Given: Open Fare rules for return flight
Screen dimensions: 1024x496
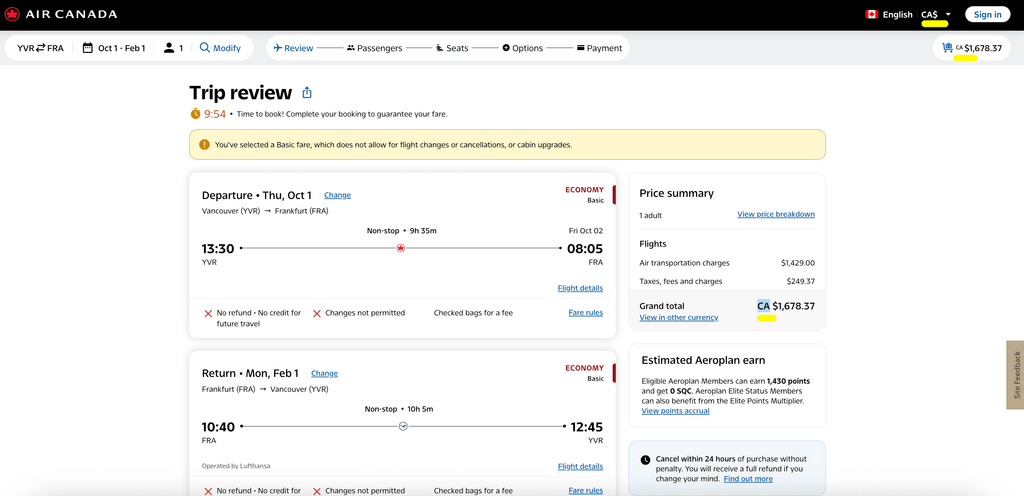Looking at the screenshot, I should click(x=586, y=491).
